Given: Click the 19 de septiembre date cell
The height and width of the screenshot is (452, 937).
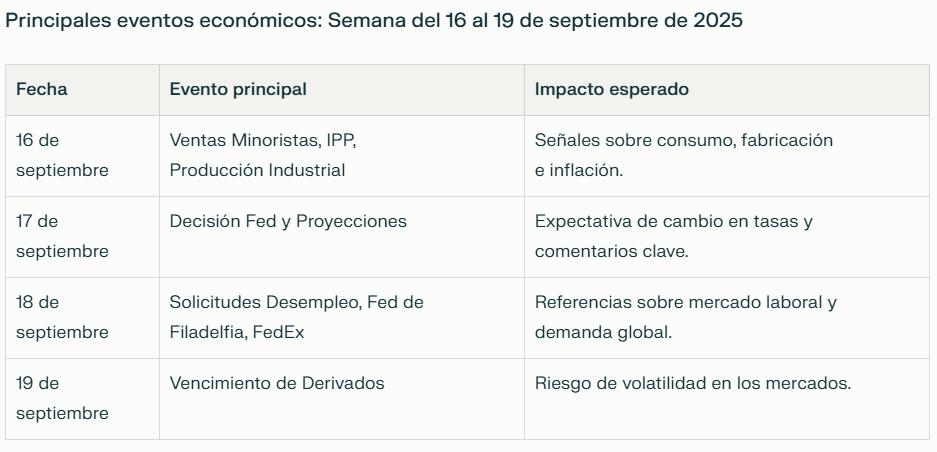Looking at the screenshot, I should tap(82, 399).
